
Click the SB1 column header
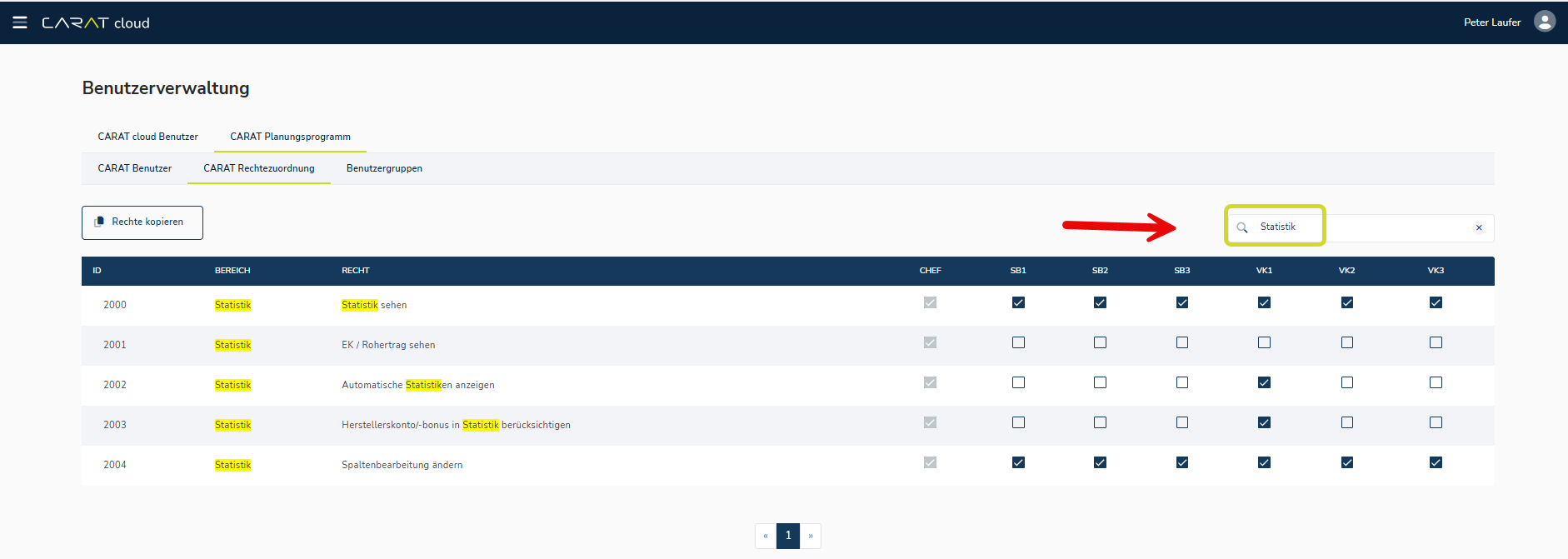(1018, 271)
